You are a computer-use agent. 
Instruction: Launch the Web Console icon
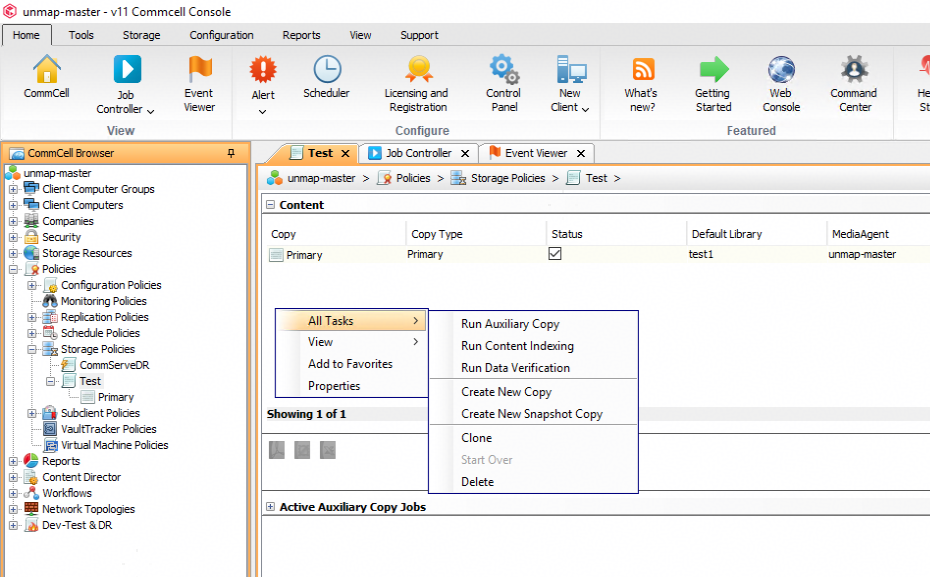tap(781, 69)
